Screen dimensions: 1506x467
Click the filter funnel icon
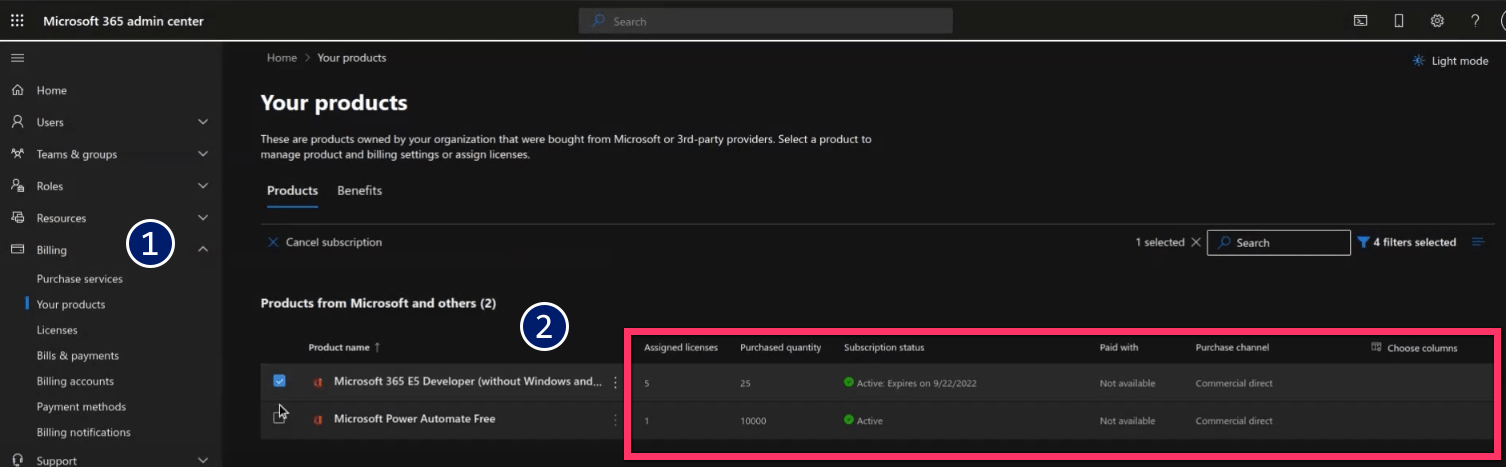1362,242
